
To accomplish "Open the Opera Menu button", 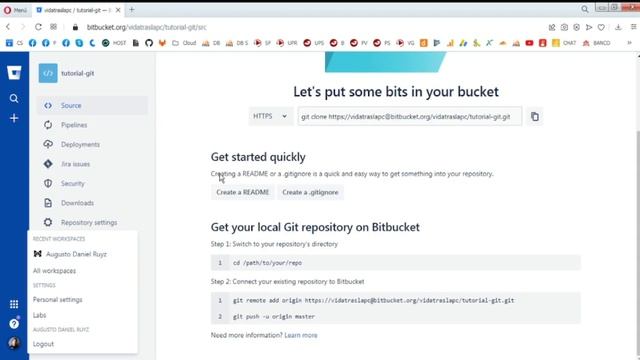I will click(16, 10).
